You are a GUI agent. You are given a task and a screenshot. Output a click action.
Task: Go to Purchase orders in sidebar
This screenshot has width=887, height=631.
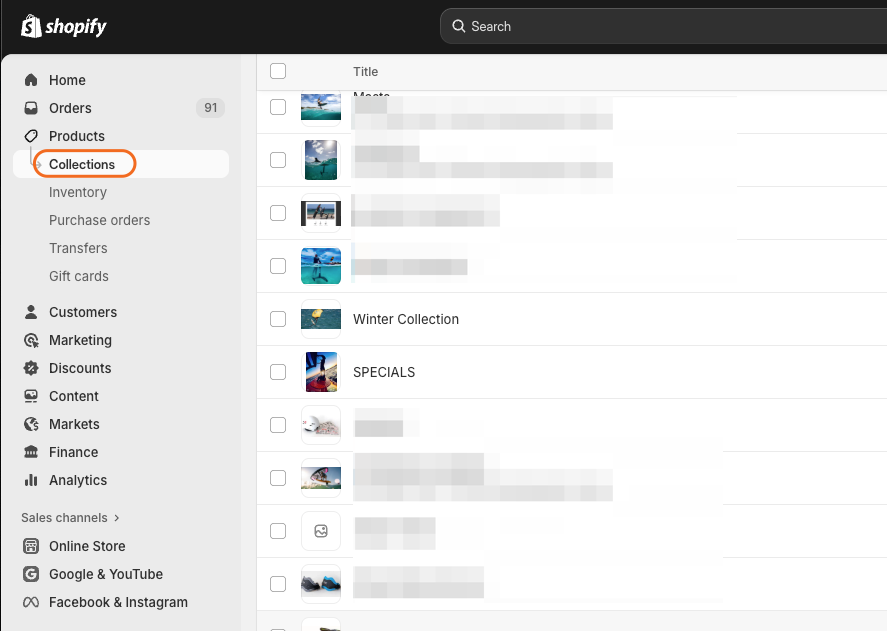point(100,220)
